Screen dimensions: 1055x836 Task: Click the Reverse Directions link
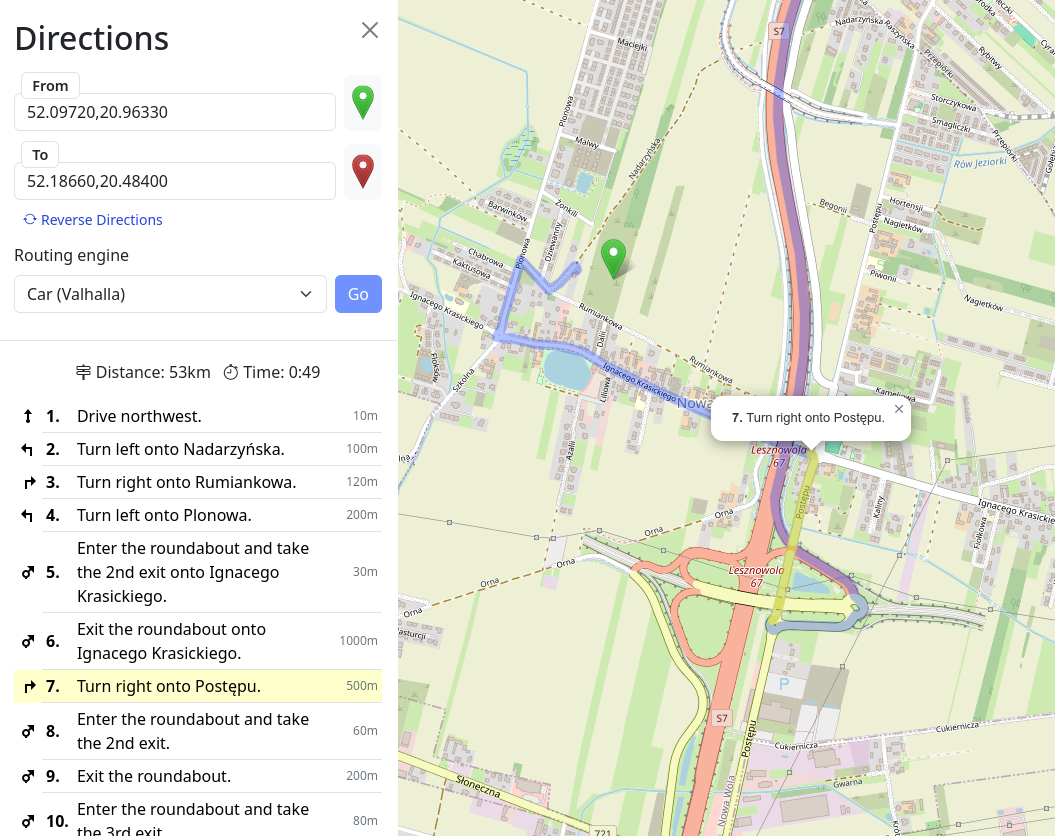coord(93,220)
